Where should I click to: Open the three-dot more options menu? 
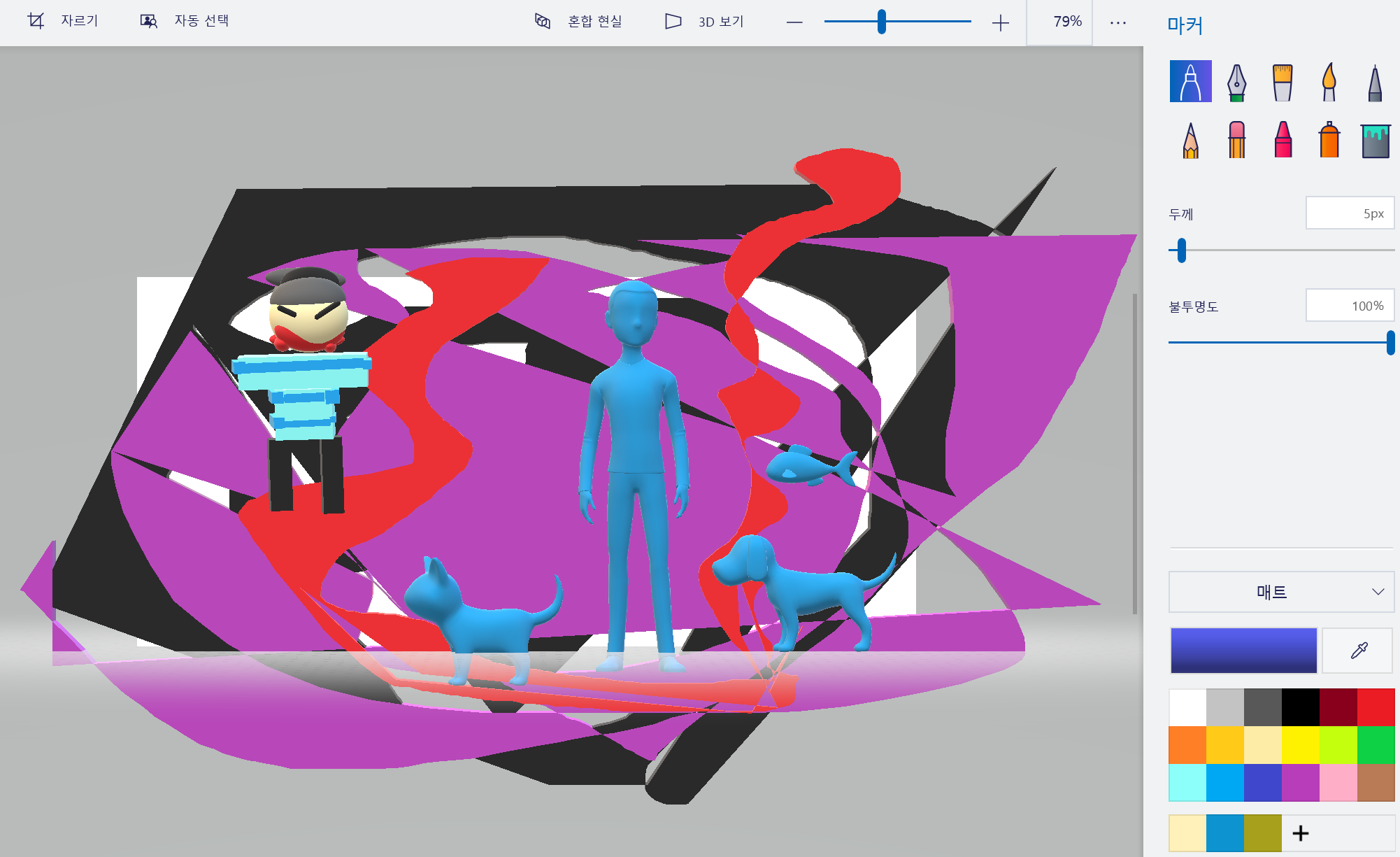[1117, 22]
